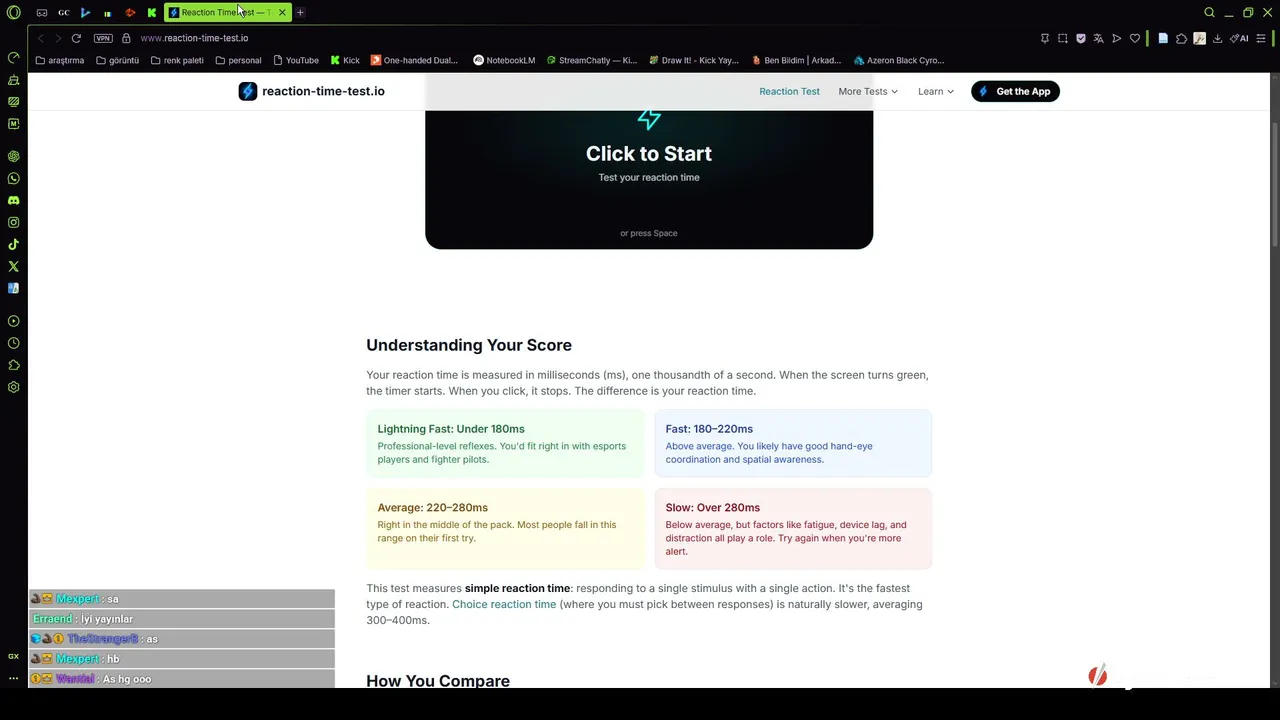
Task: Open X (Twitter) sidebar panel
Action: click(x=13, y=266)
